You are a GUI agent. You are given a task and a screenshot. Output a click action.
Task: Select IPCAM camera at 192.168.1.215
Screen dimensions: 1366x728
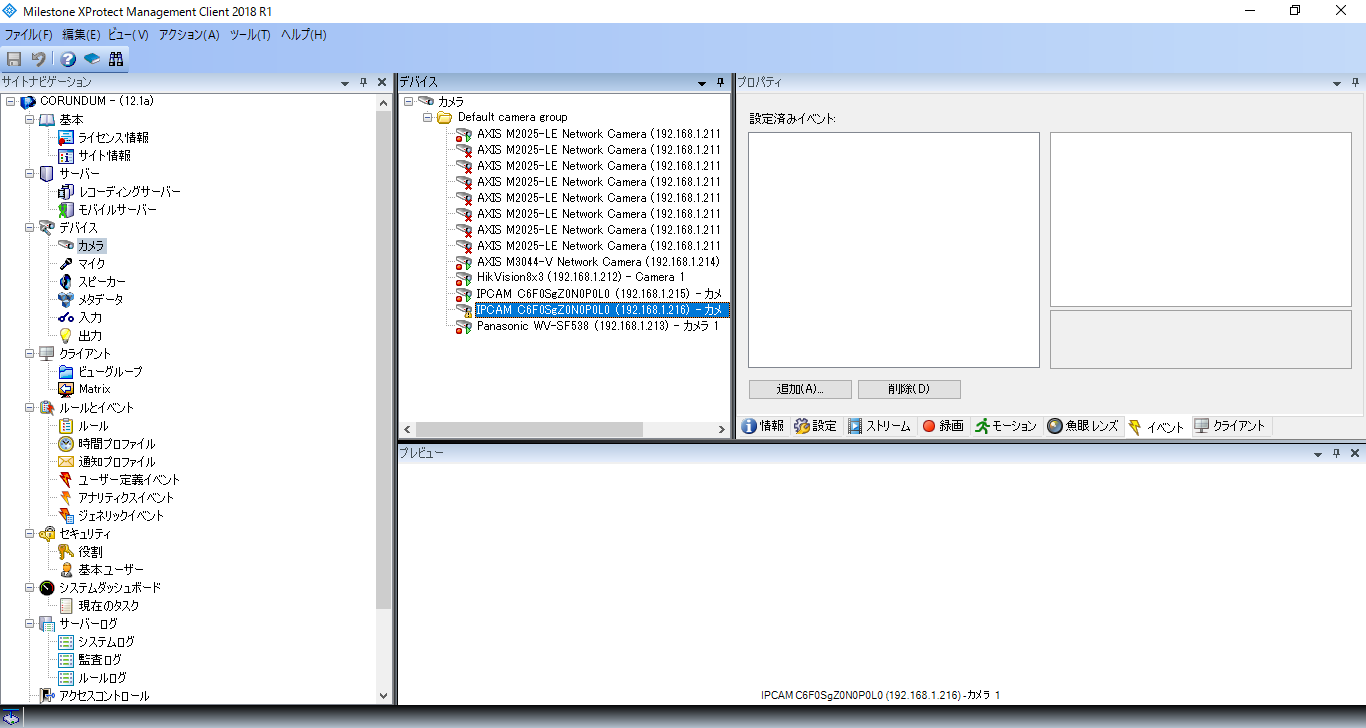pyautogui.click(x=598, y=294)
